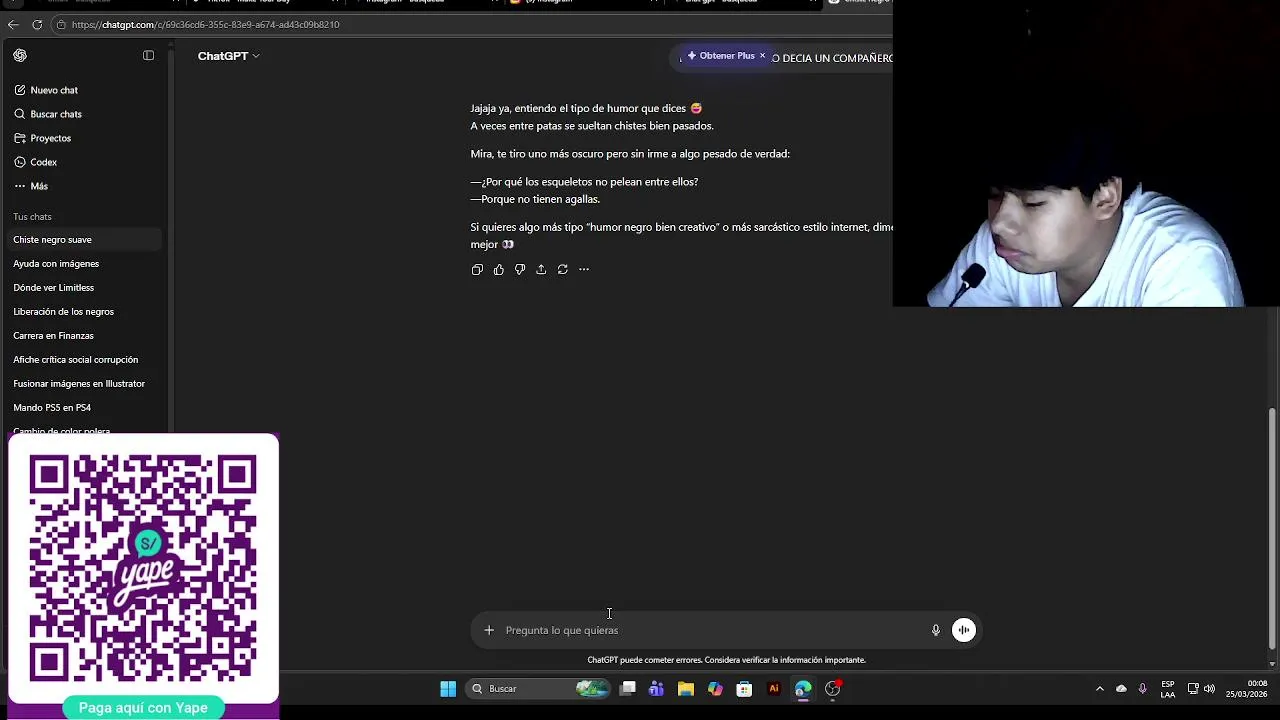Click the taskbar Buscar search box
The image size is (1280, 720).
pos(539,689)
